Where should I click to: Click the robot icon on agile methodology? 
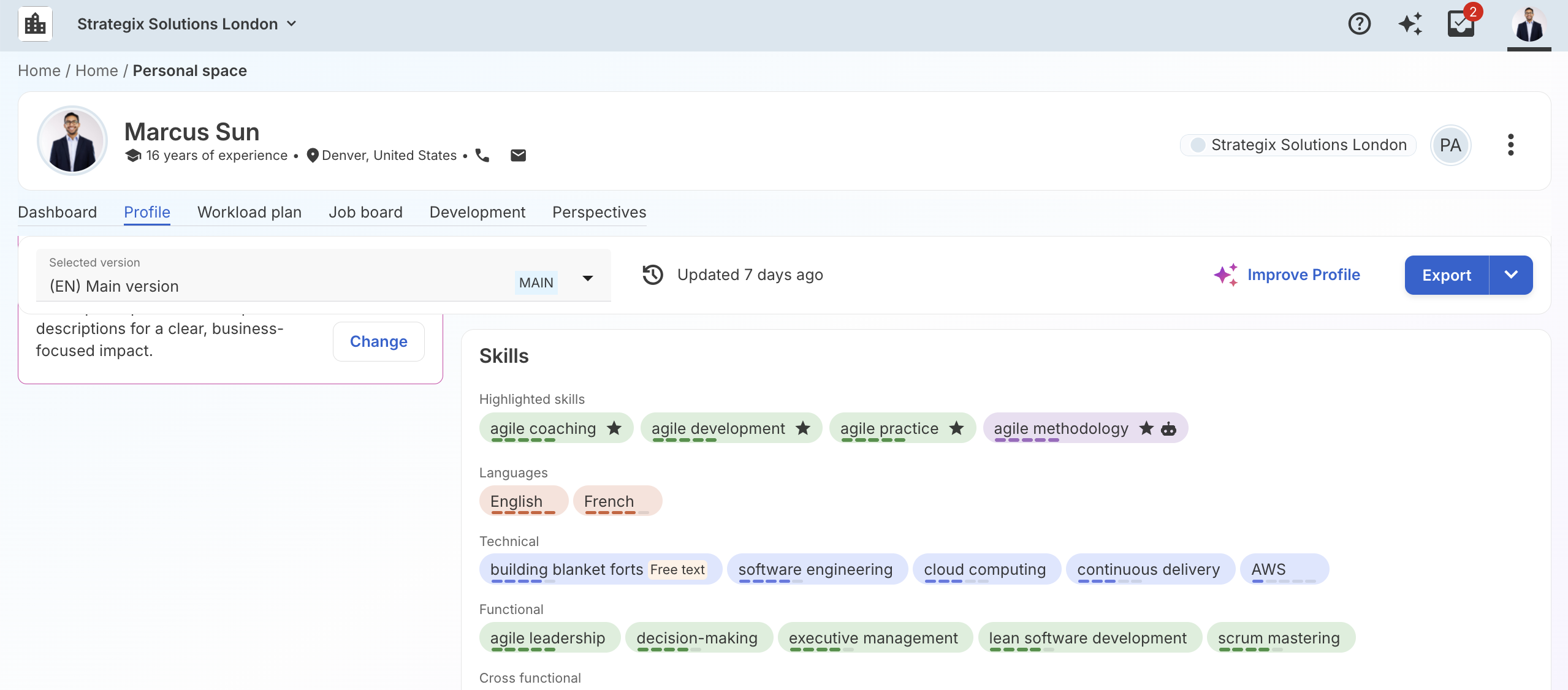(1169, 429)
